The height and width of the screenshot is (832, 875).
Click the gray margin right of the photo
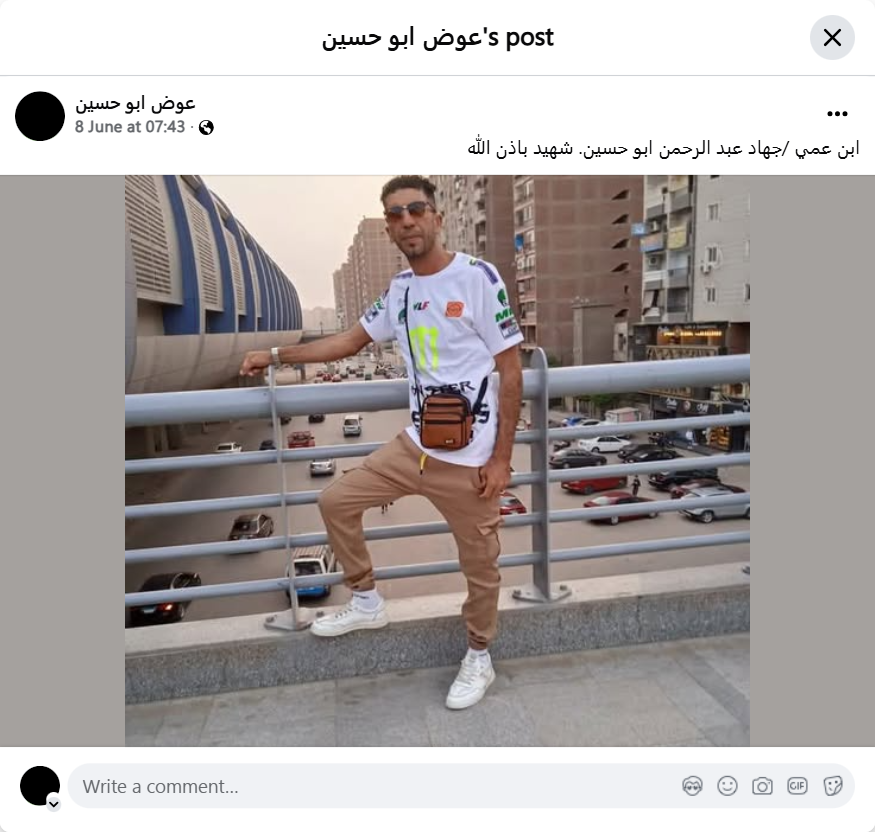[812, 461]
